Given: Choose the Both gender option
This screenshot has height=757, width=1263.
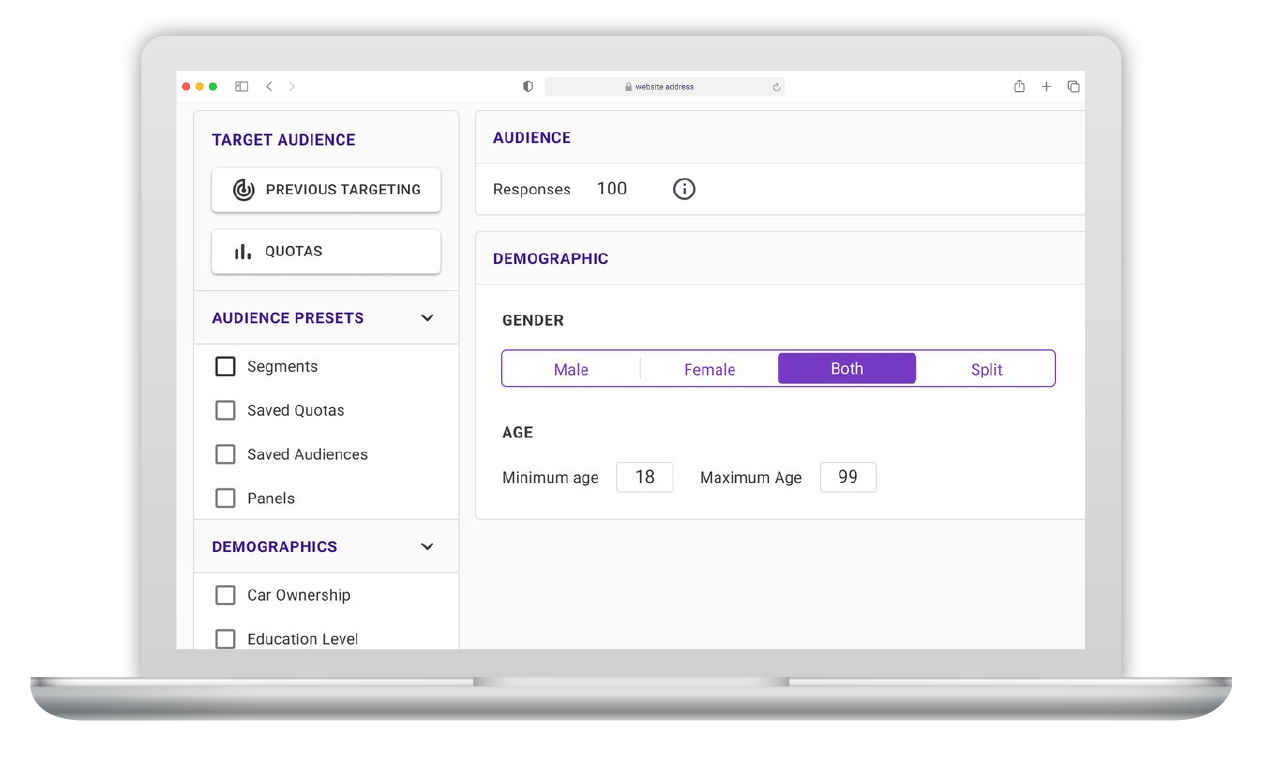Looking at the screenshot, I should tap(847, 368).
